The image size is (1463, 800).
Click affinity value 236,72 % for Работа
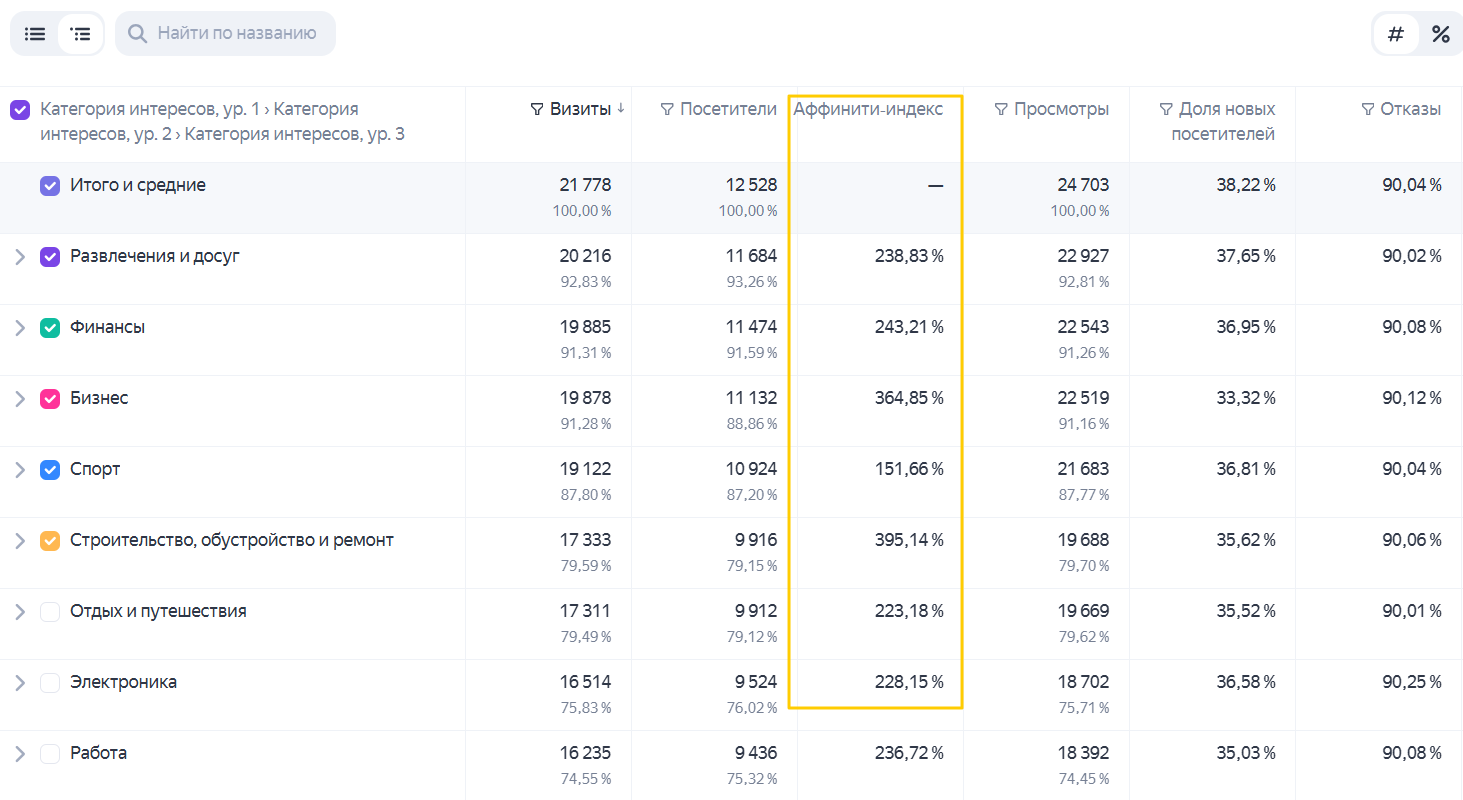click(x=909, y=753)
